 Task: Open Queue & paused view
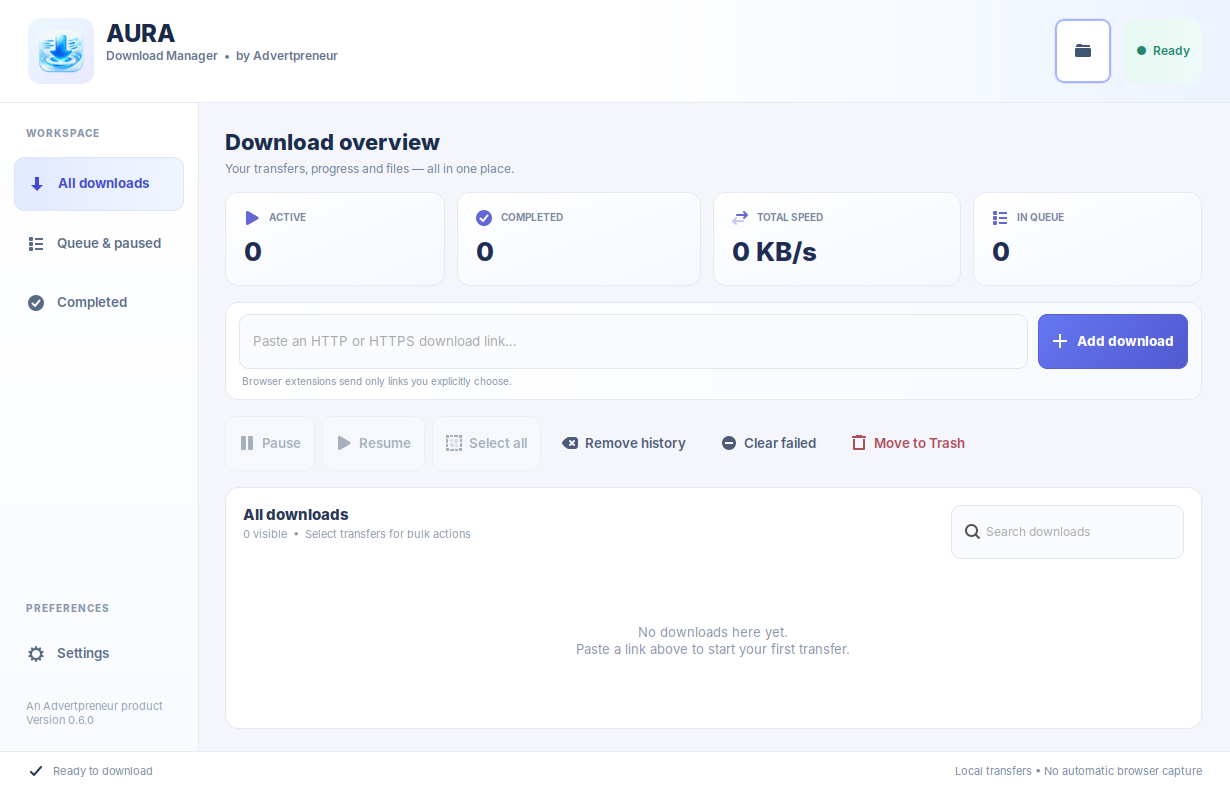[x=99, y=243]
